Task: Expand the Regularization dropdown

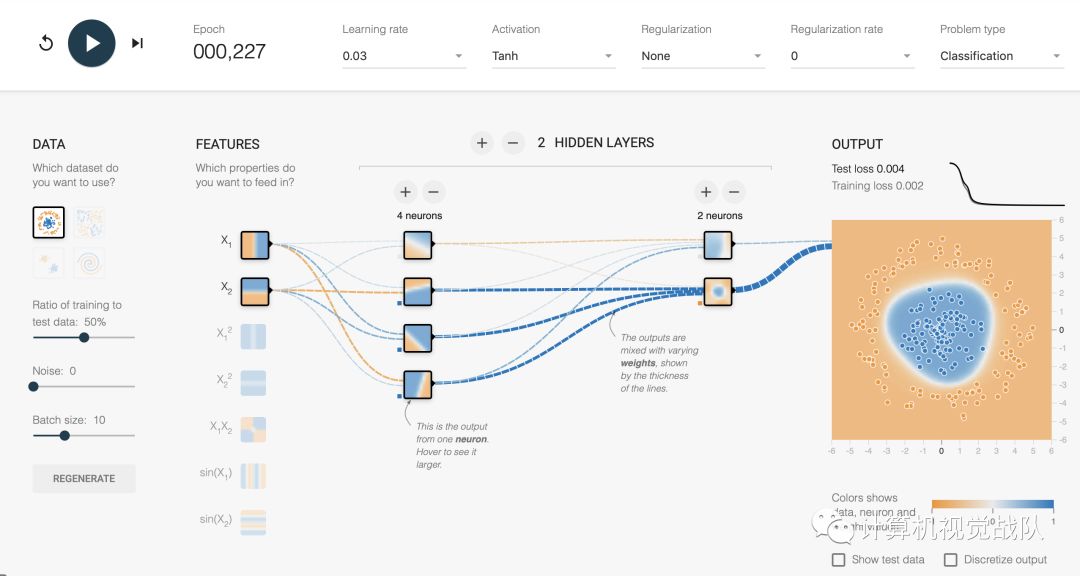Action: click(x=702, y=56)
